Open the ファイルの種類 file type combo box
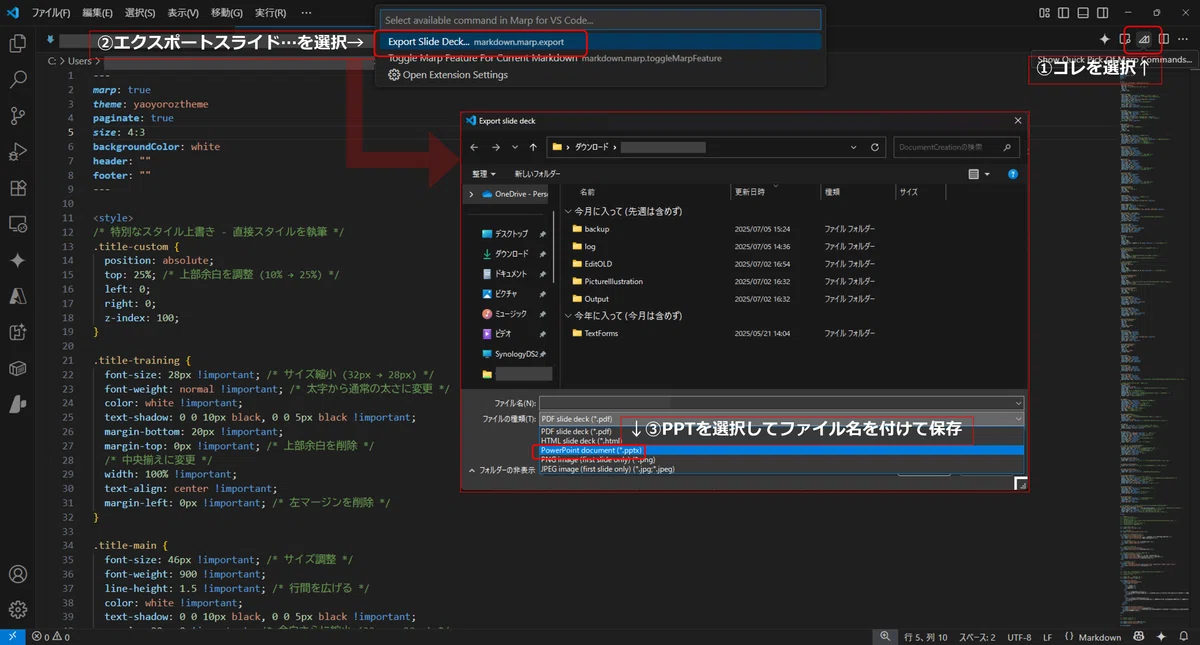The image size is (1200, 645). [781, 419]
